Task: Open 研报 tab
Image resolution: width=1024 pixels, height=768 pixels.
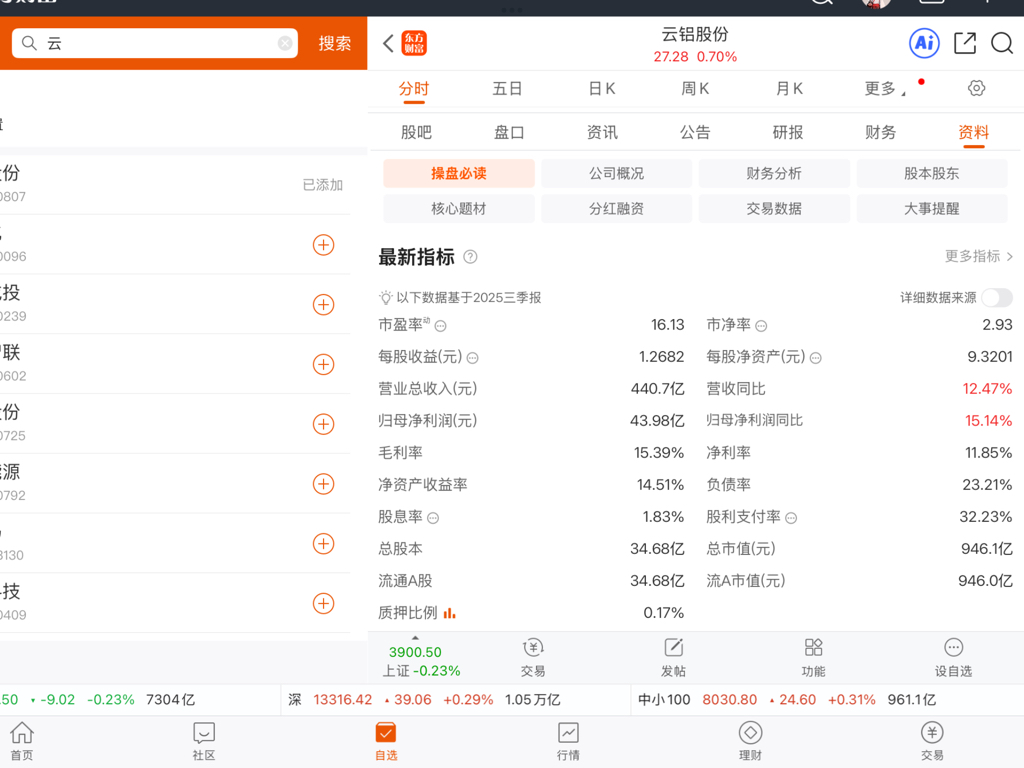Action: click(x=788, y=133)
